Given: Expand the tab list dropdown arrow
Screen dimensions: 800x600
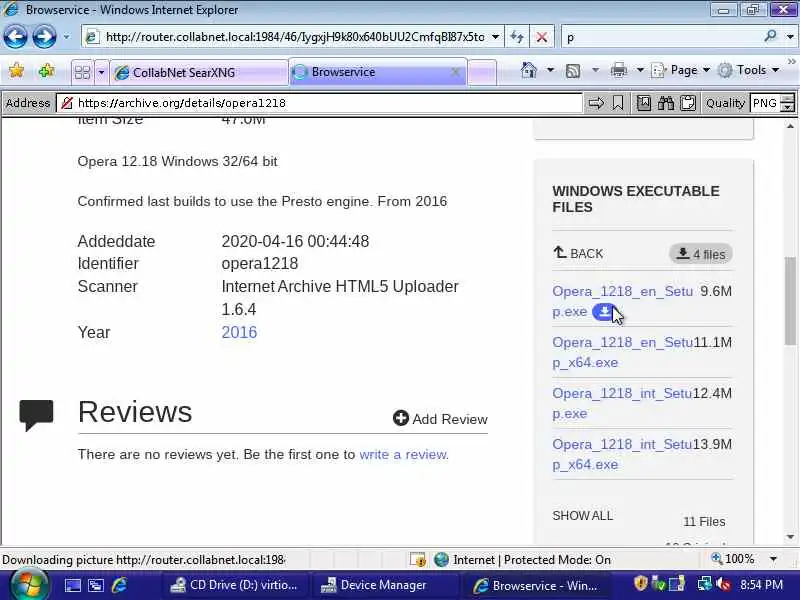Looking at the screenshot, I should (101, 72).
